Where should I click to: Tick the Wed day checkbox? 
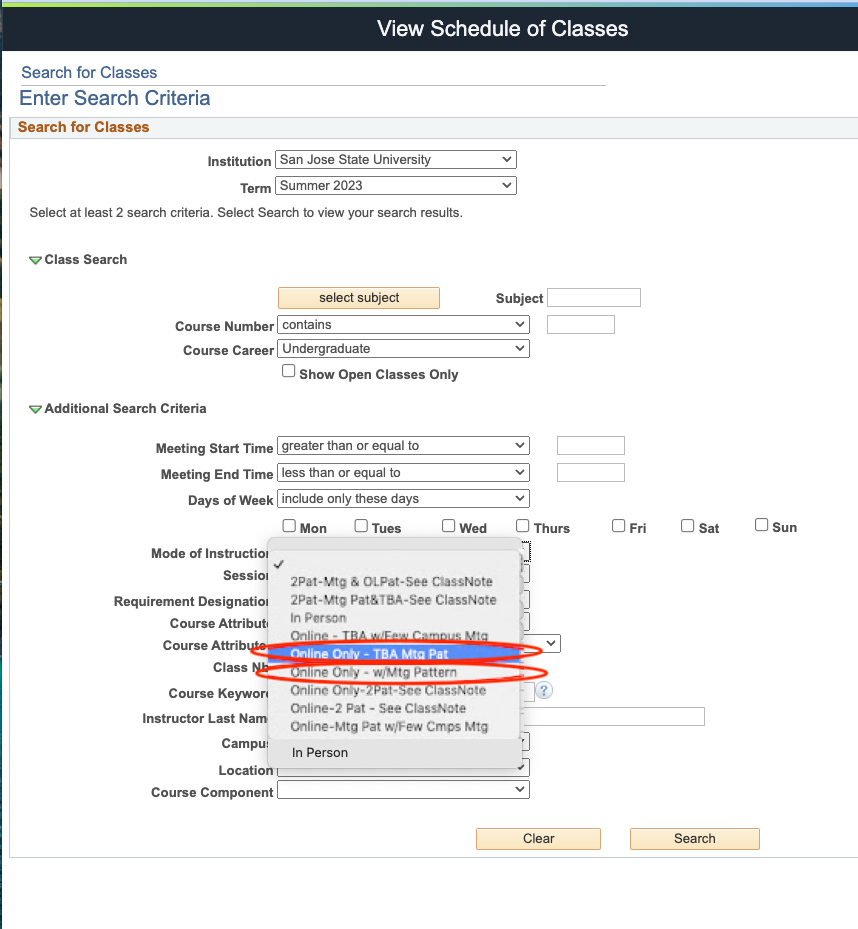[x=449, y=526]
